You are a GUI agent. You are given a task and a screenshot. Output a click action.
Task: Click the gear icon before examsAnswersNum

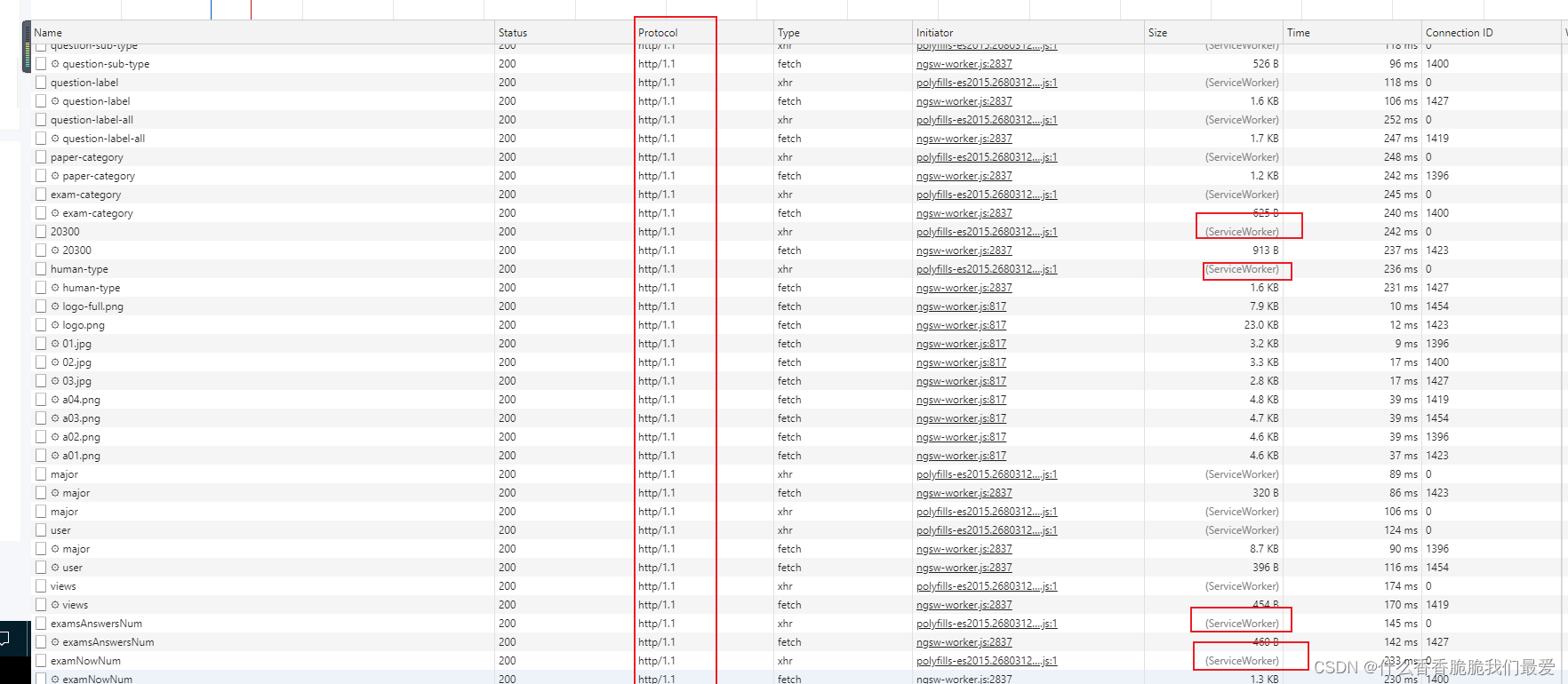click(x=55, y=642)
